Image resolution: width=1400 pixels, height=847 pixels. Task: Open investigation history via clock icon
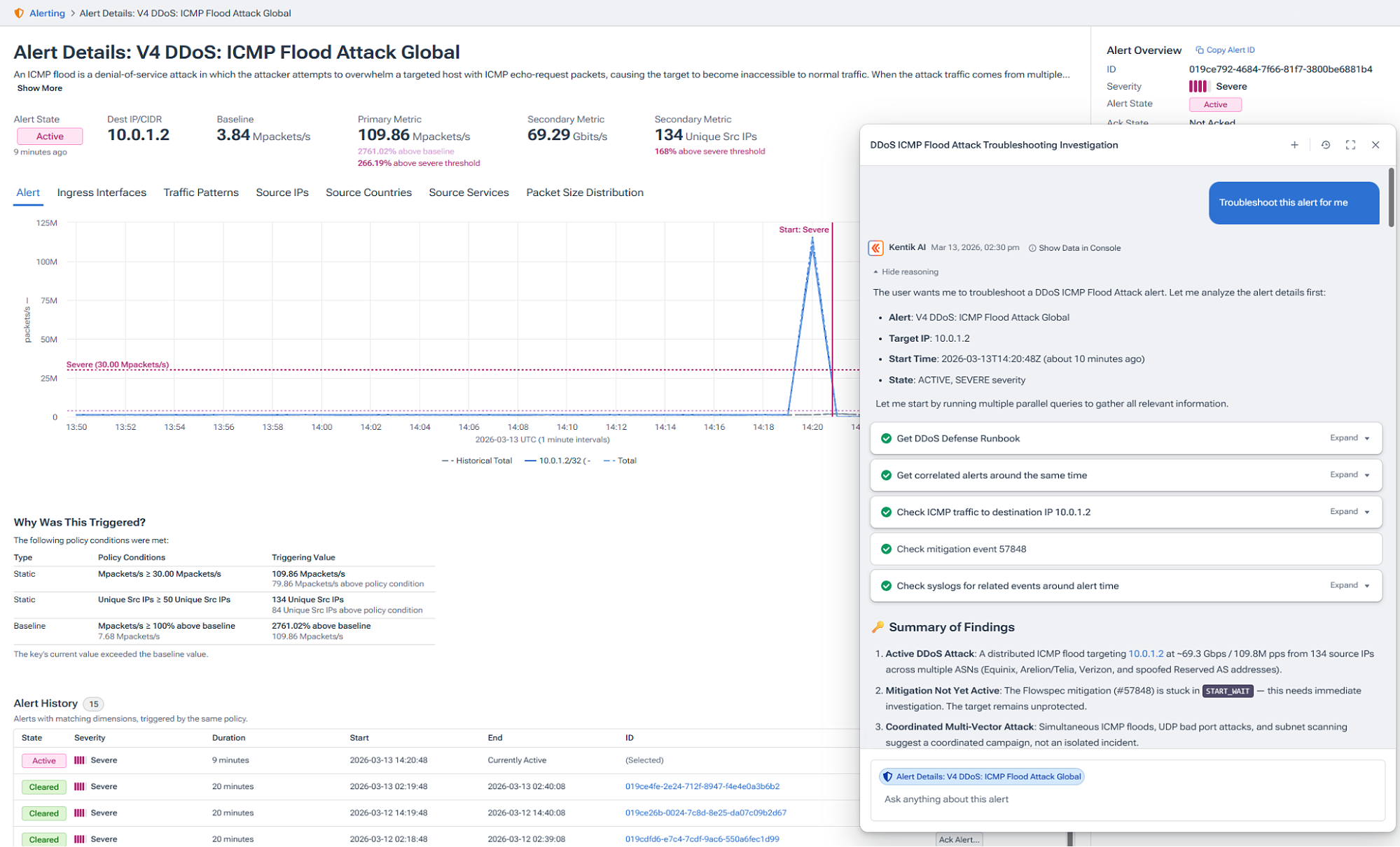pos(1325,145)
